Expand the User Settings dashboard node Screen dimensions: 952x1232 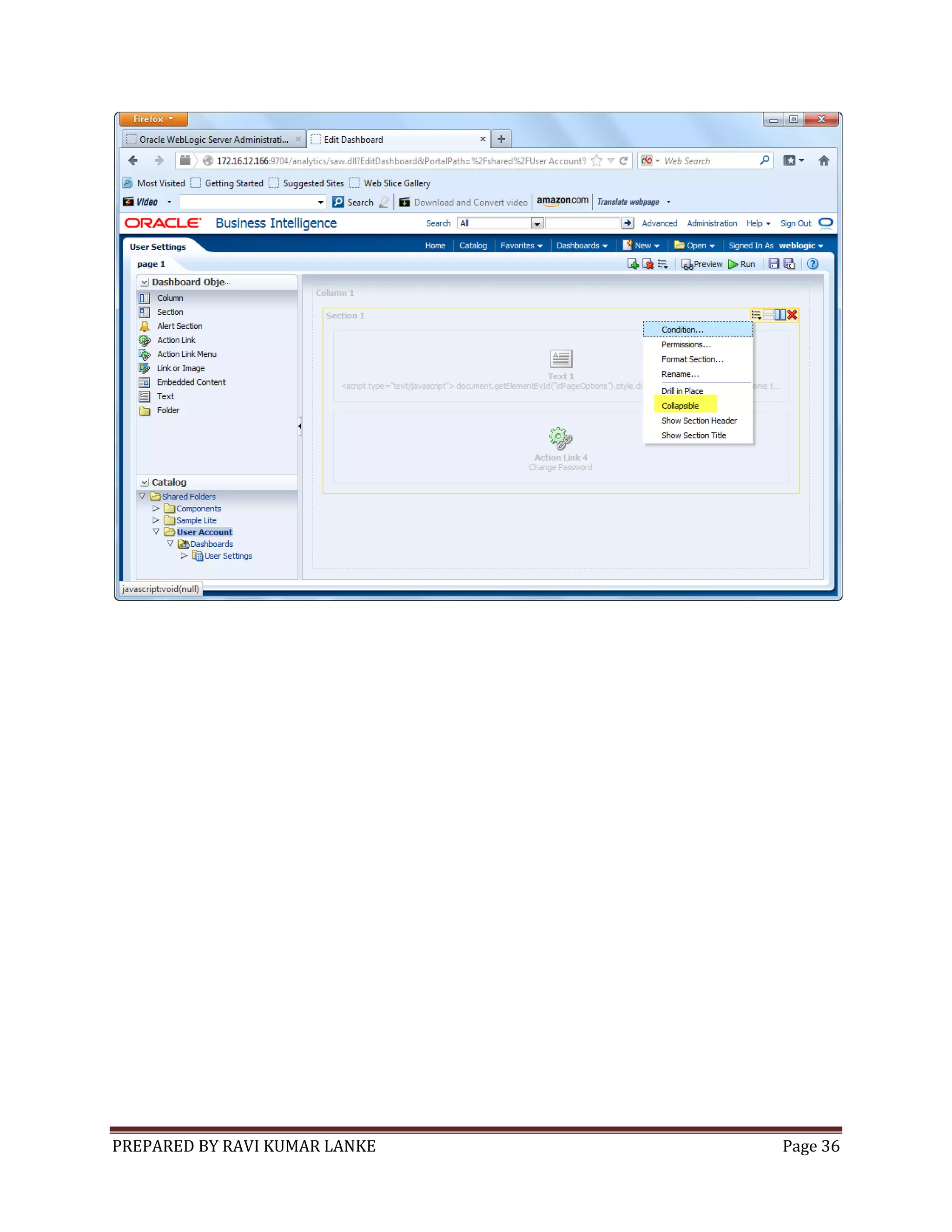[x=184, y=556]
